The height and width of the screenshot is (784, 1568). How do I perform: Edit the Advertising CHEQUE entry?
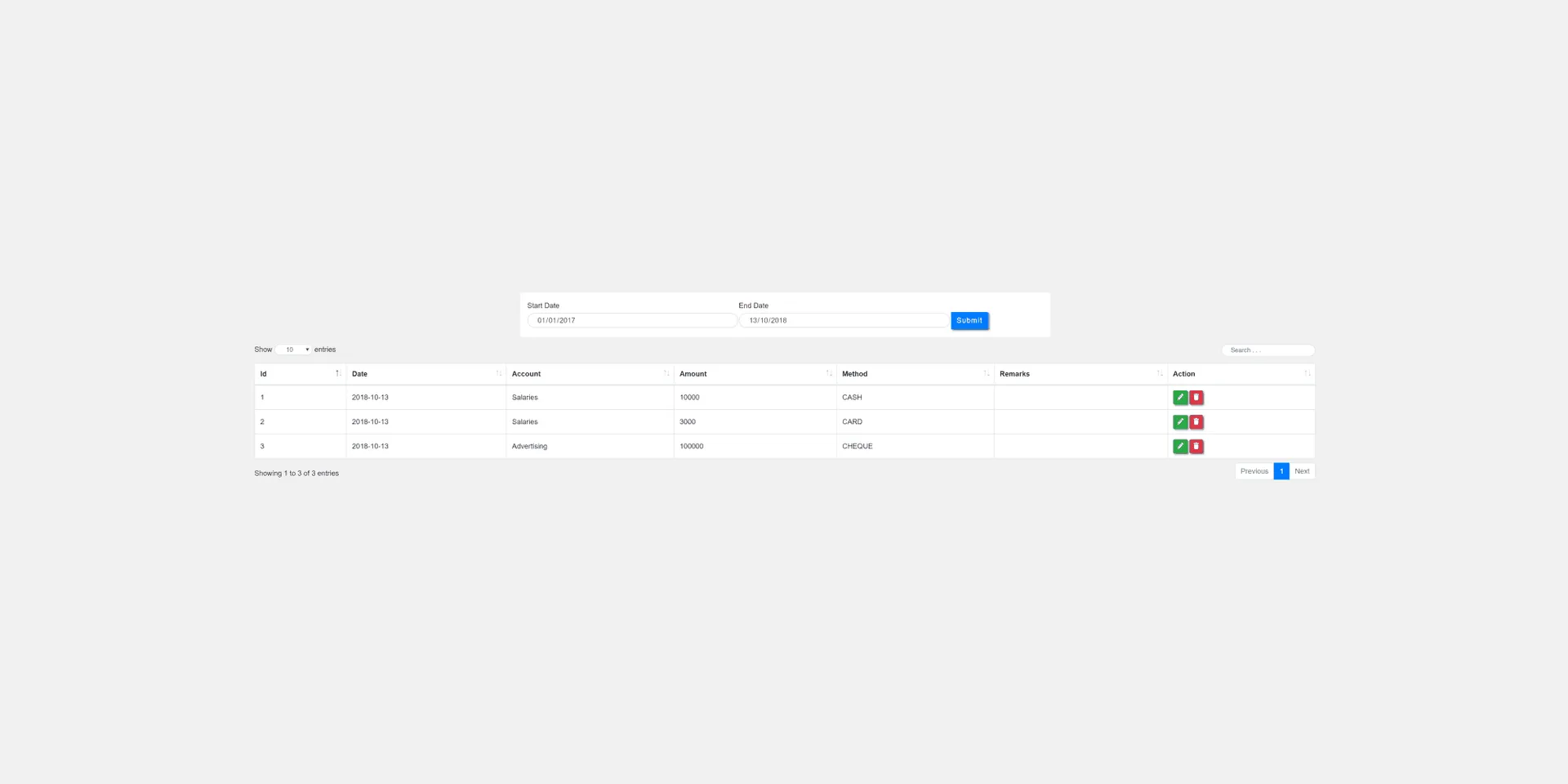point(1179,447)
